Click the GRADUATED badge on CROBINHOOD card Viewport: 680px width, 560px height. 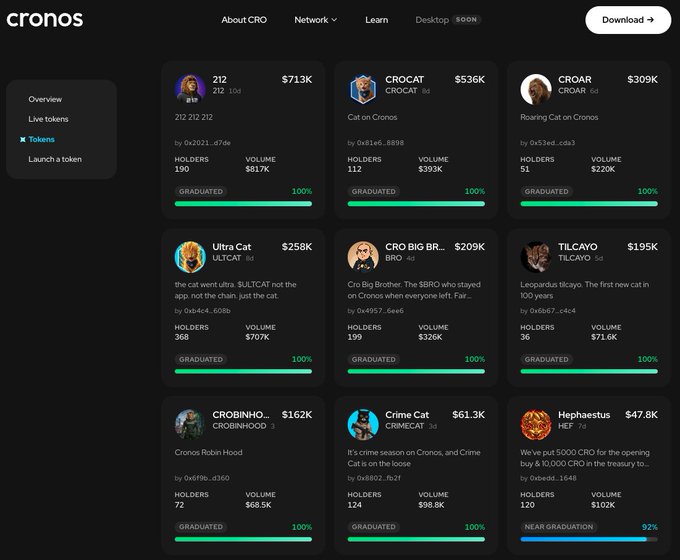[x=201, y=527]
